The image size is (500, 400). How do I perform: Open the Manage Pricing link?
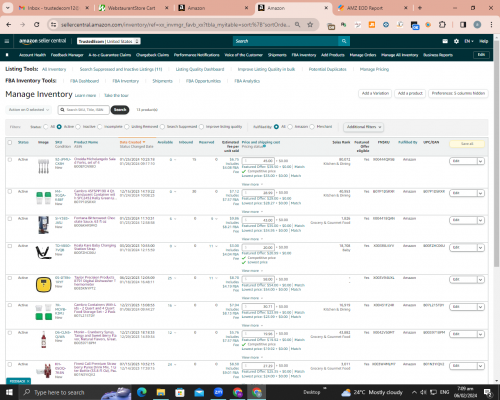pyautogui.click(x=374, y=69)
